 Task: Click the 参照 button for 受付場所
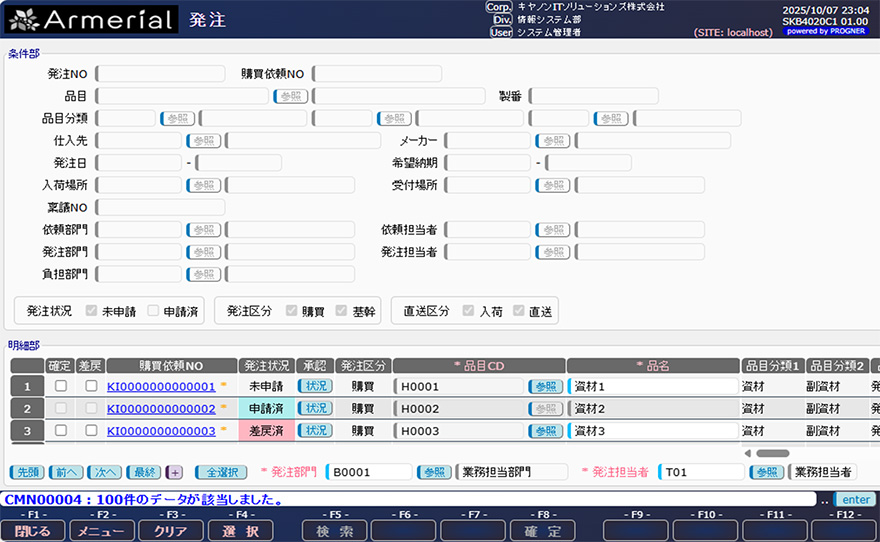pyautogui.click(x=553, y=185)
